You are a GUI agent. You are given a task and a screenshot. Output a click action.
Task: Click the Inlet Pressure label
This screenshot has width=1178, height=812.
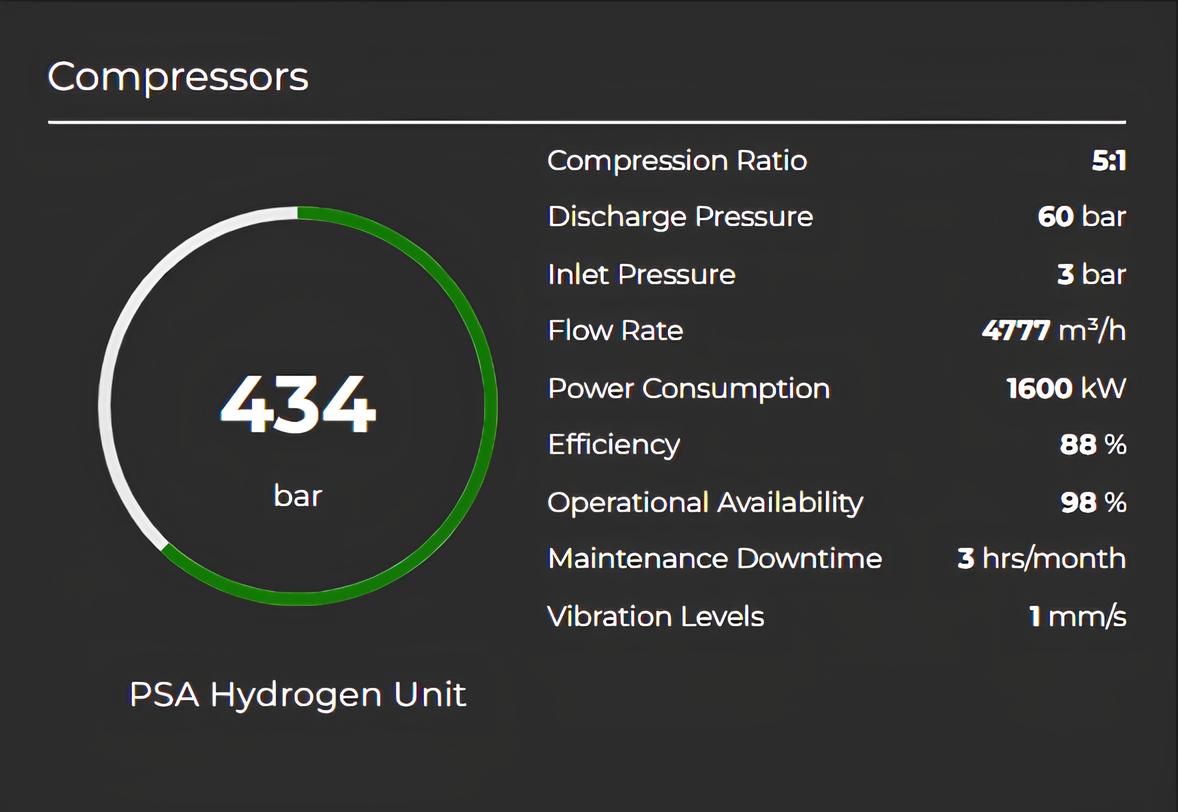642,274
